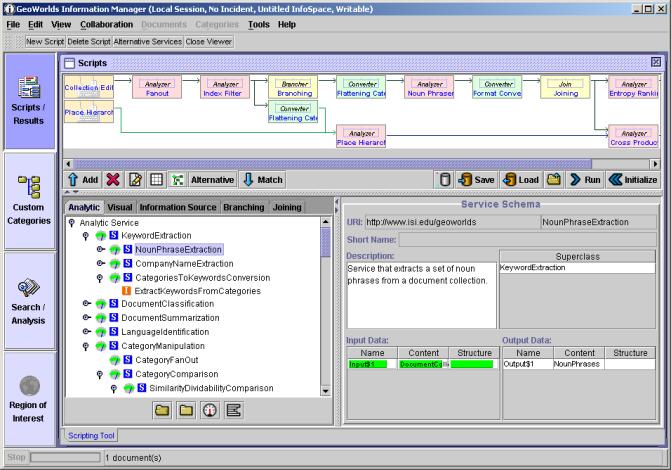Viewport: 671px width, 470px height.
Task: Click the open folder icon beside Run
Action: [554, 180]
